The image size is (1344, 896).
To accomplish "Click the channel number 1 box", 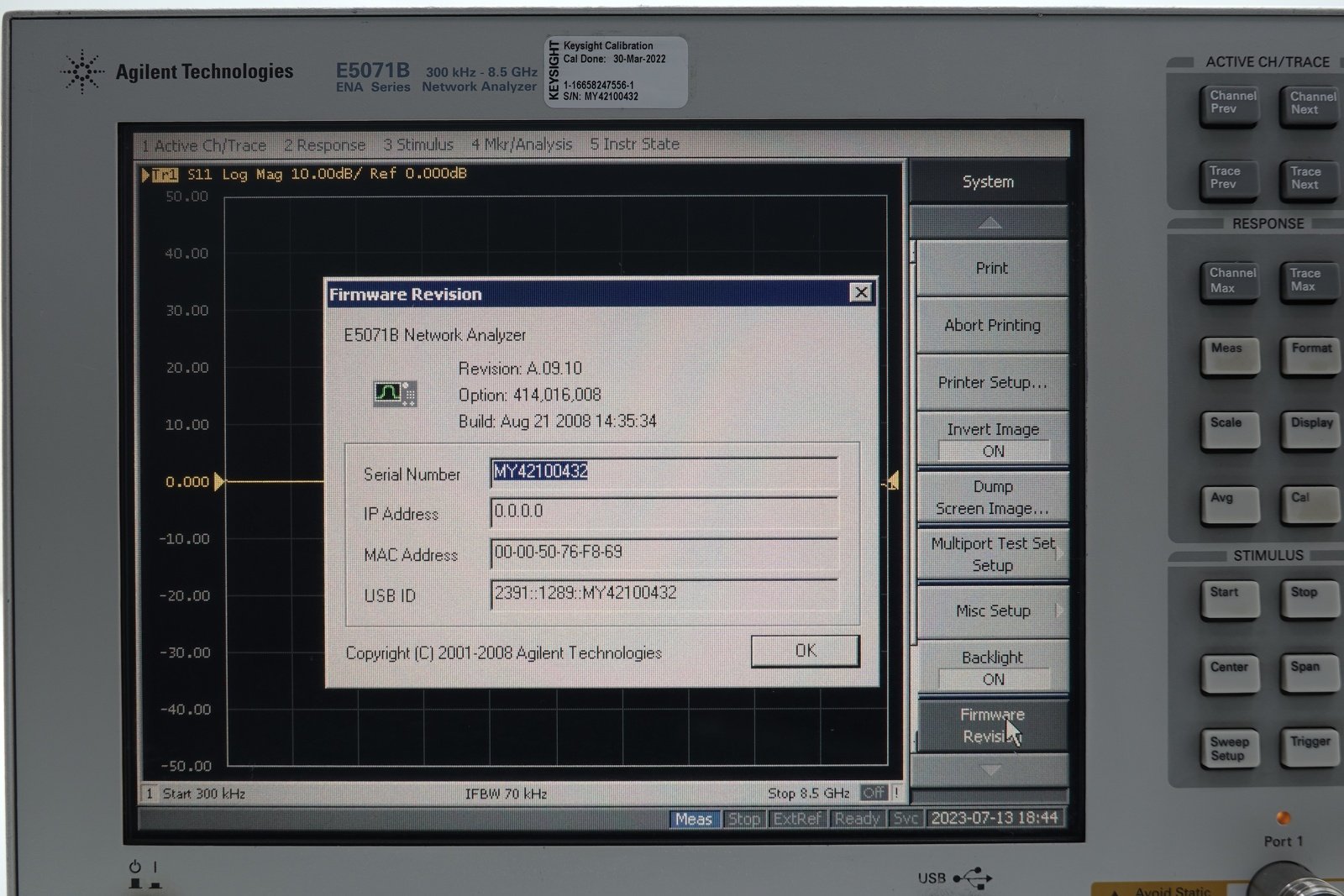I will pyautogui.click(x=150, y=794).
